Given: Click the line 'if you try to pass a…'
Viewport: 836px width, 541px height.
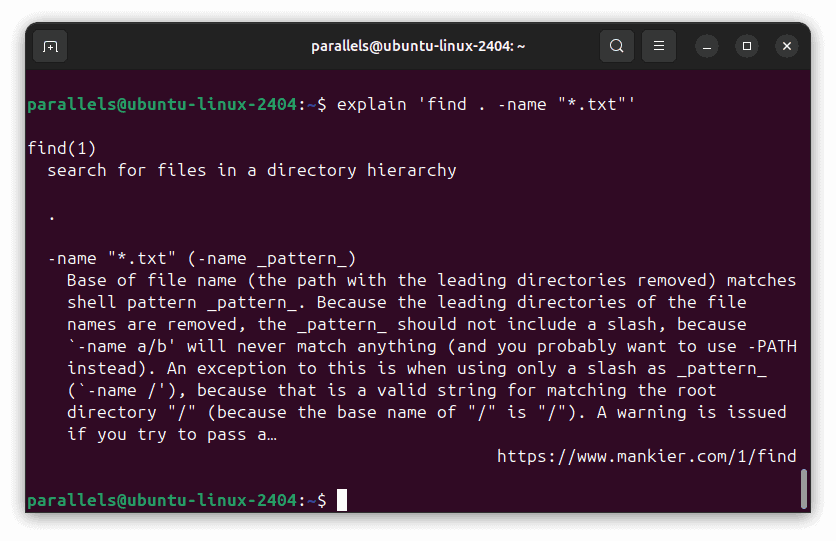Looking at the screenshot, I should [172, 434].
